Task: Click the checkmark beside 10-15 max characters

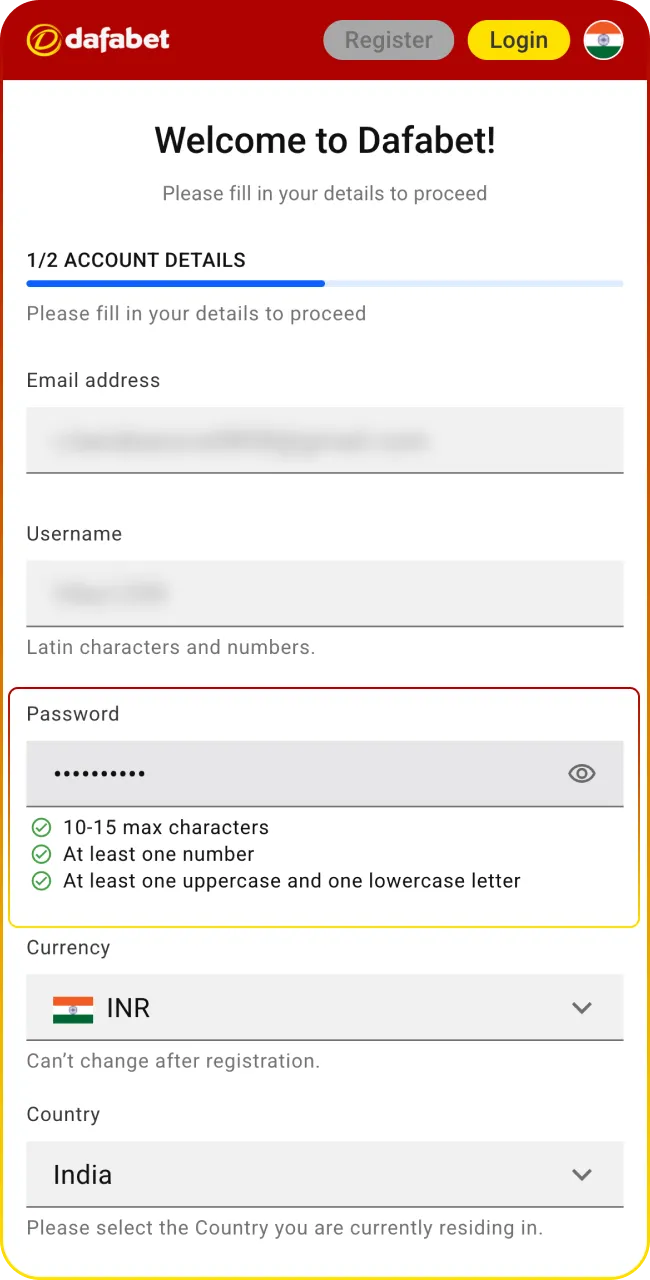Action: [x=41, y=827]
